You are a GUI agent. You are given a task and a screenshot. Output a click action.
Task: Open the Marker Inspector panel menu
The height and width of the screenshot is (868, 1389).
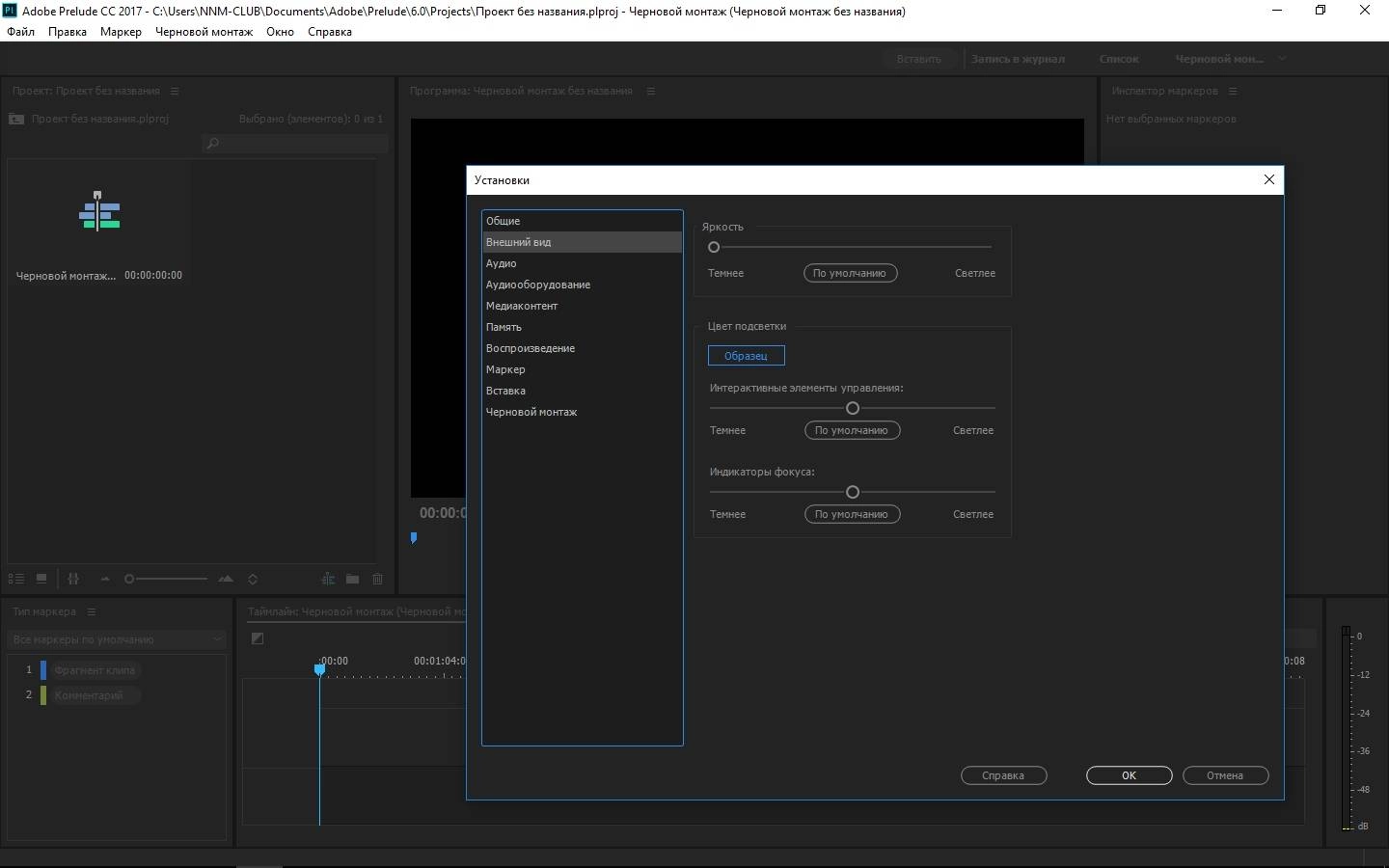click(1233, 91)
